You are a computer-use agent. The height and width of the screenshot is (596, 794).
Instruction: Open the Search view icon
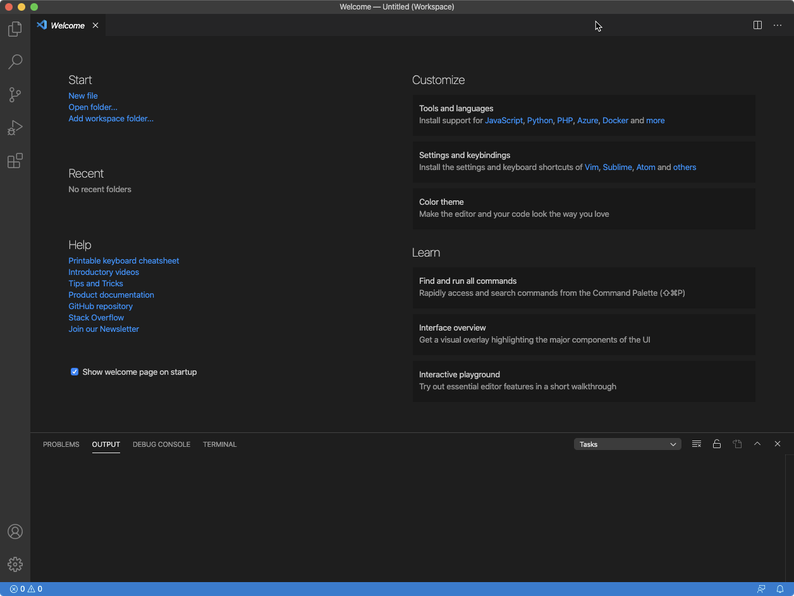point(15,62)
